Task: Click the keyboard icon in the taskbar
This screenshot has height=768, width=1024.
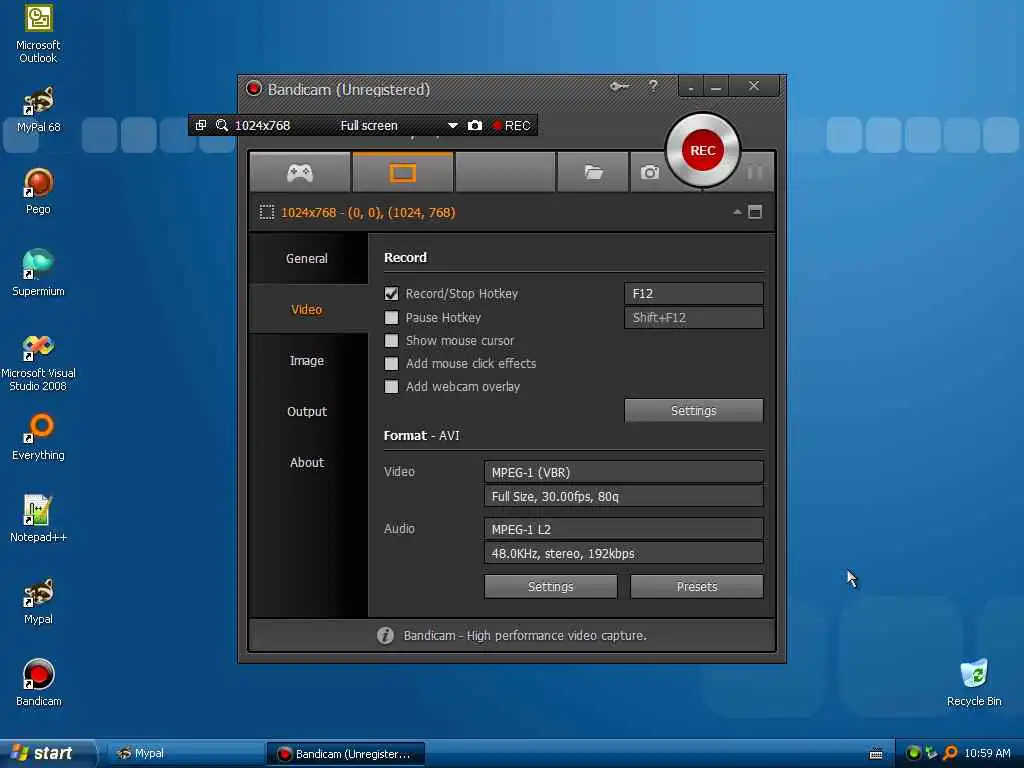Action: coord(876,754)
